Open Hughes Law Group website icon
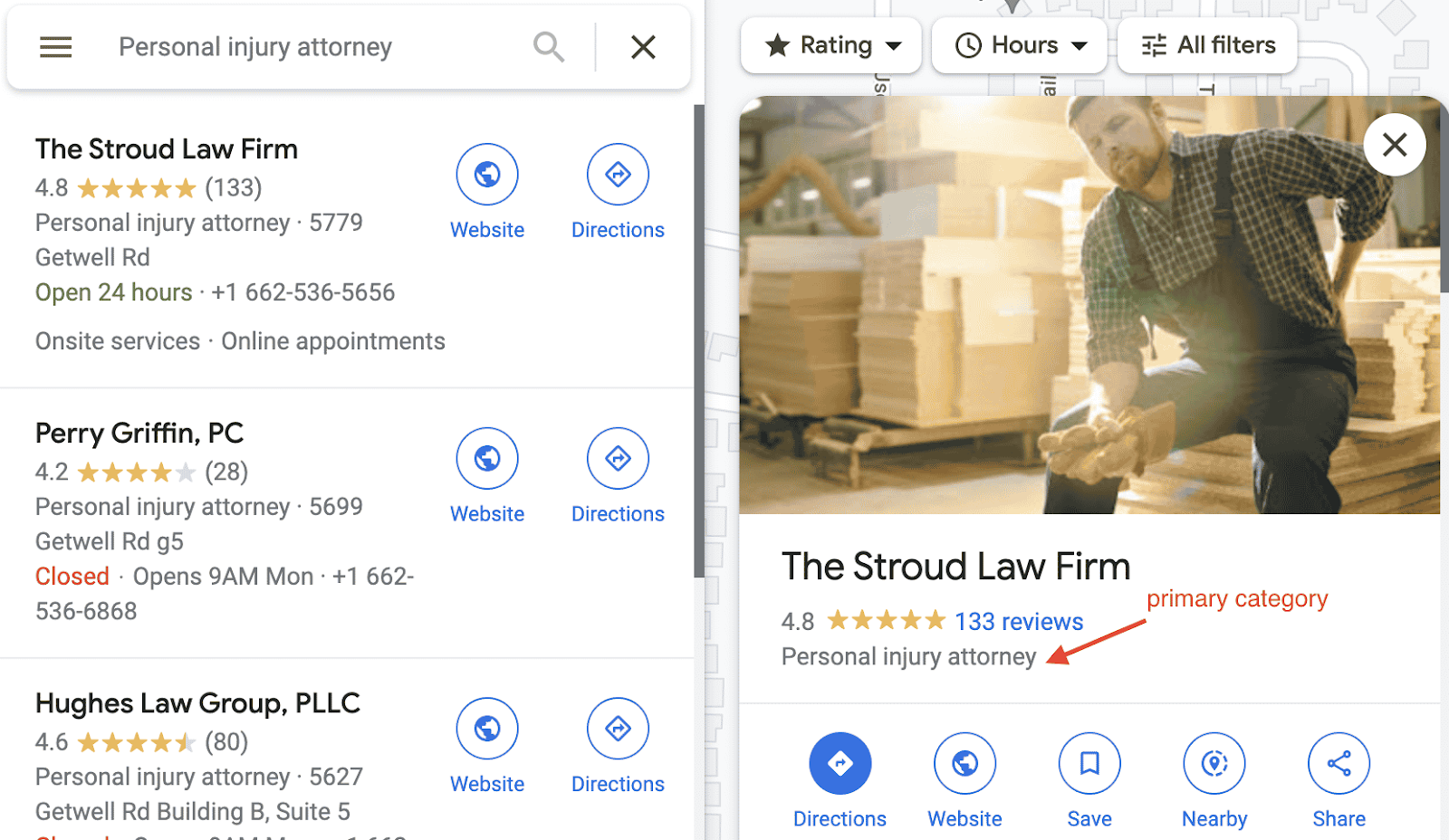This screenshot has width=1449, height=840. pos(487,728)
